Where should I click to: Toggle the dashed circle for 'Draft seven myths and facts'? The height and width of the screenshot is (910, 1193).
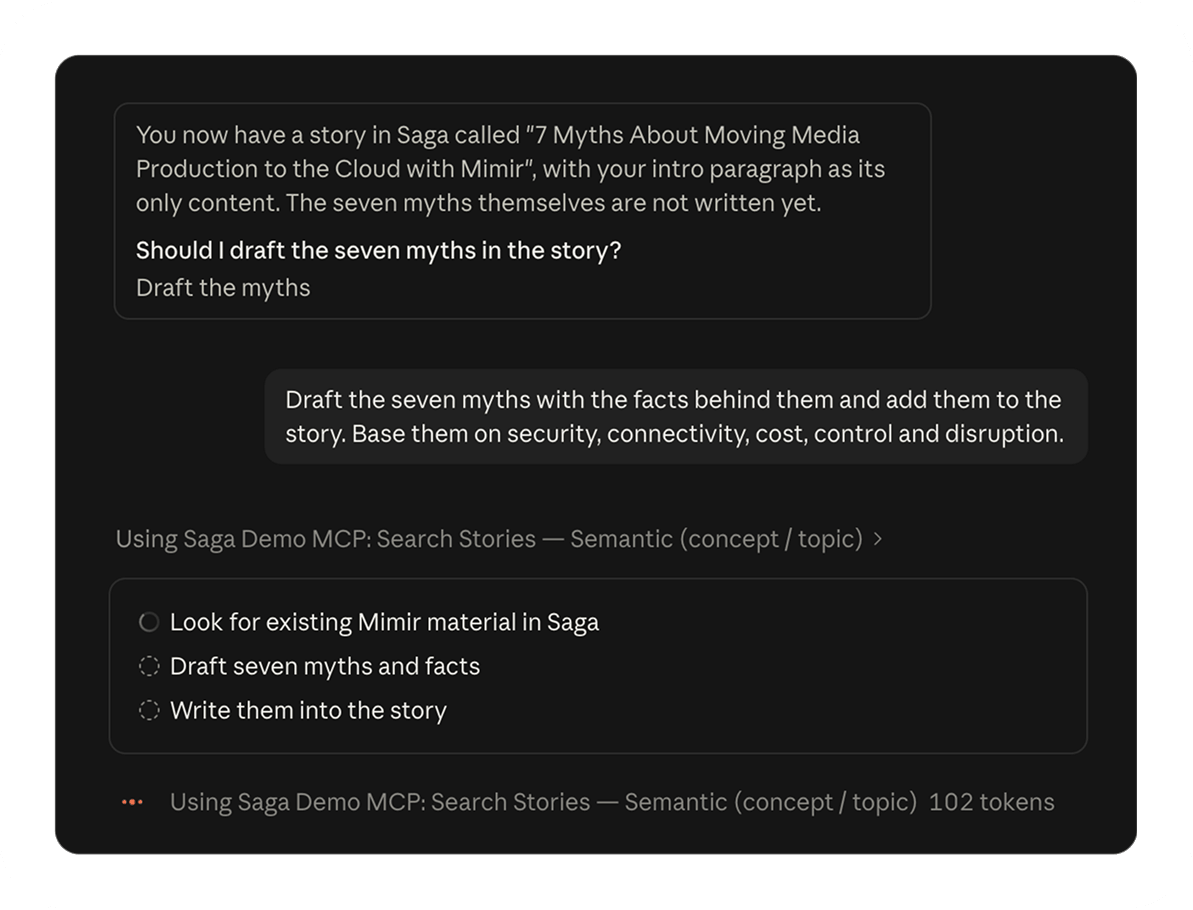pyautogui.click(x=149, y=667)
